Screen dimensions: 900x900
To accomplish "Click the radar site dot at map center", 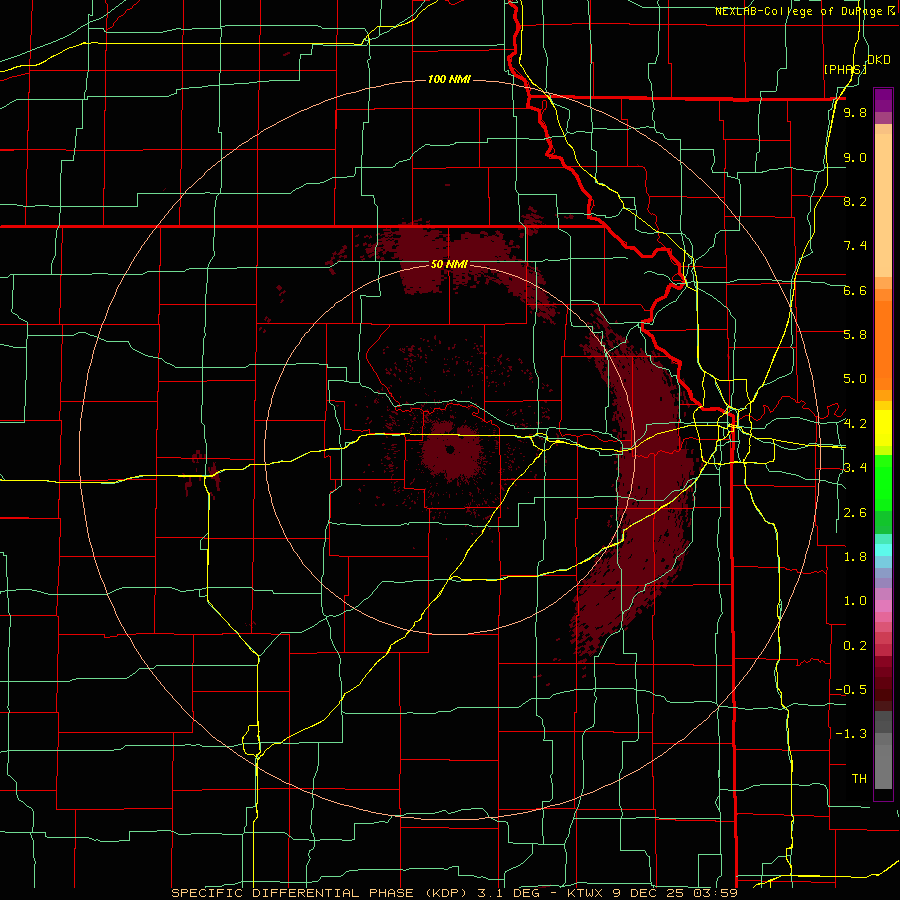I will coord(450,450).
